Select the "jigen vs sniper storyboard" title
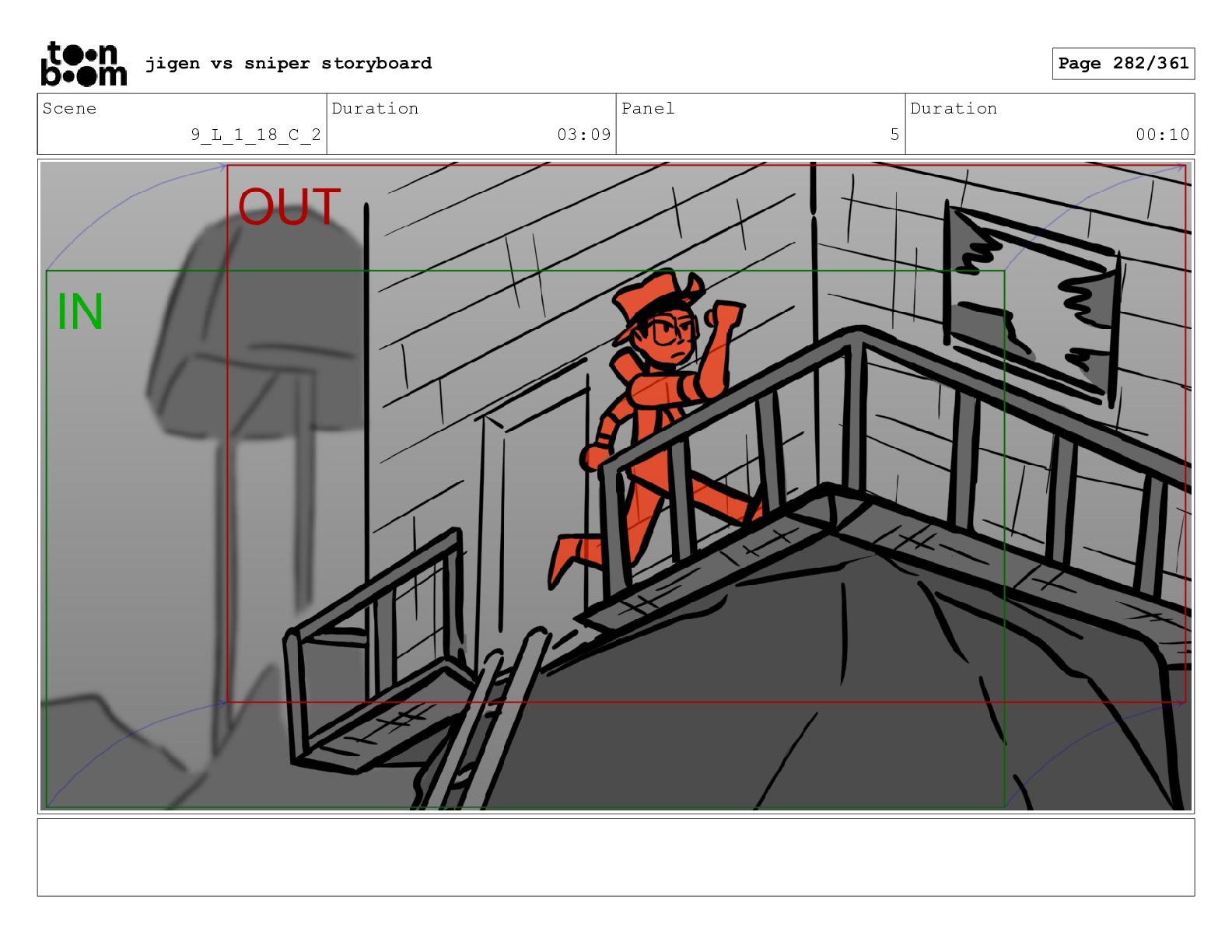The image size is (1232, 952). [x=289, y=63]
